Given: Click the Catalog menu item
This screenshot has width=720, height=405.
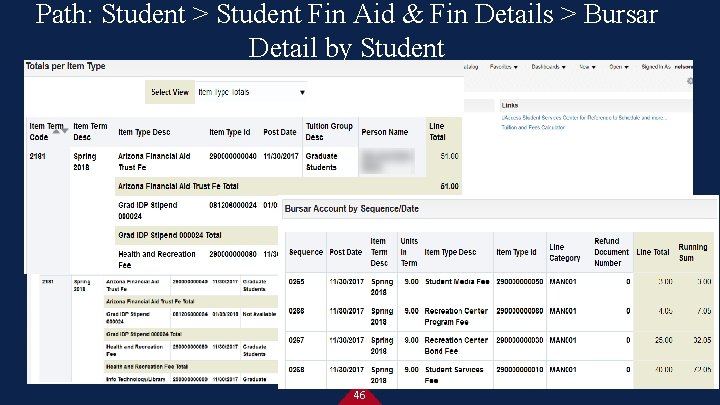Looking at the screenshot, I should pos(471,67).
